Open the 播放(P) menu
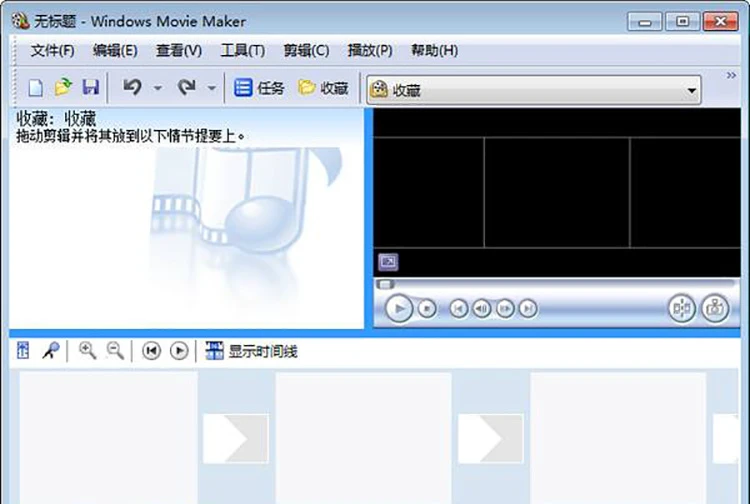Viewport: 750px width, 504px height. [370, 50]
